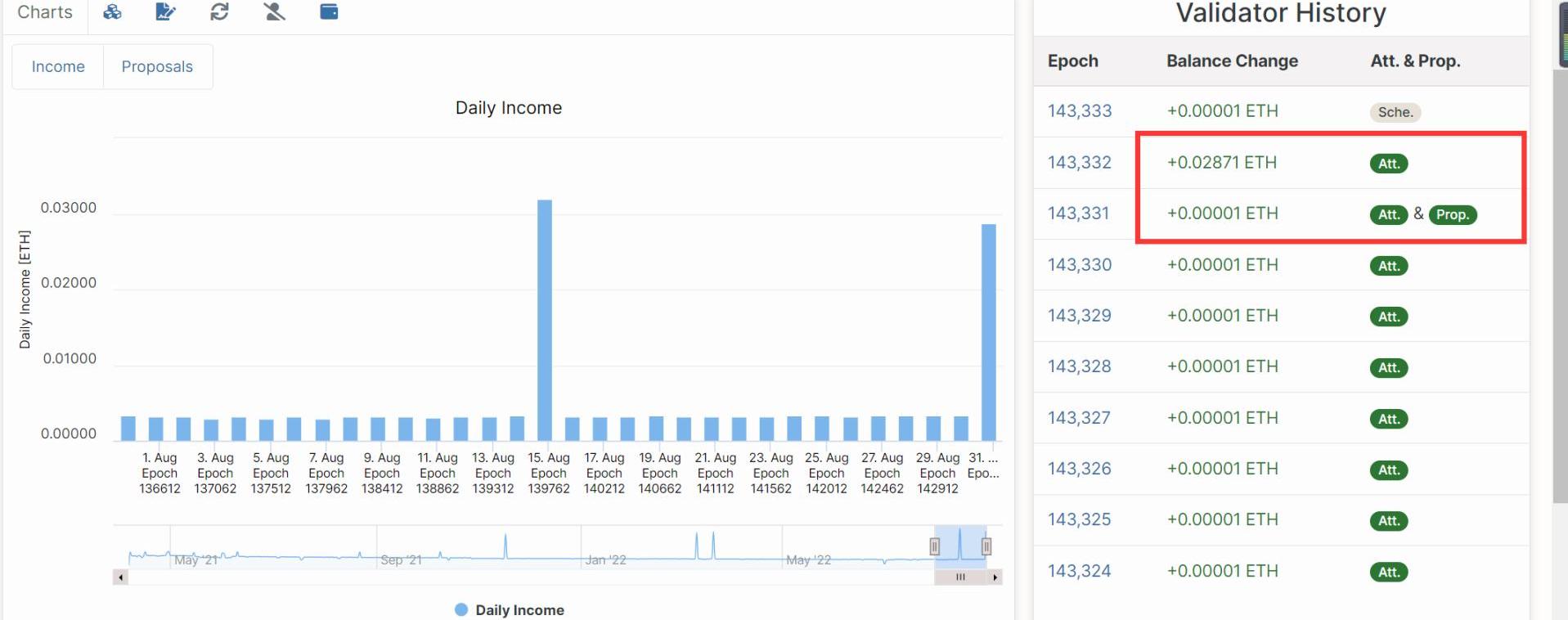Click the sync refresh arrows icon

coord(219,11)
